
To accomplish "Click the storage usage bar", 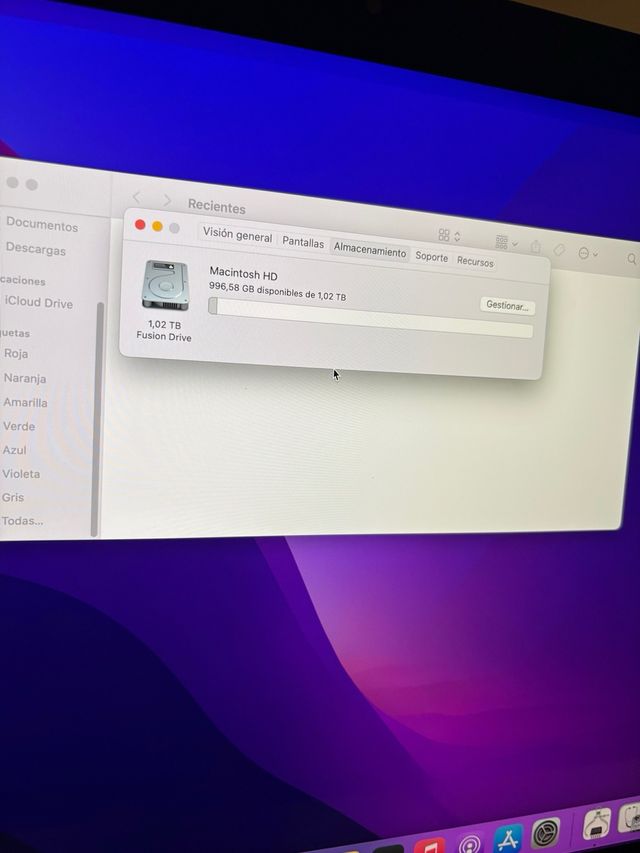I will [x=370, y=318].
